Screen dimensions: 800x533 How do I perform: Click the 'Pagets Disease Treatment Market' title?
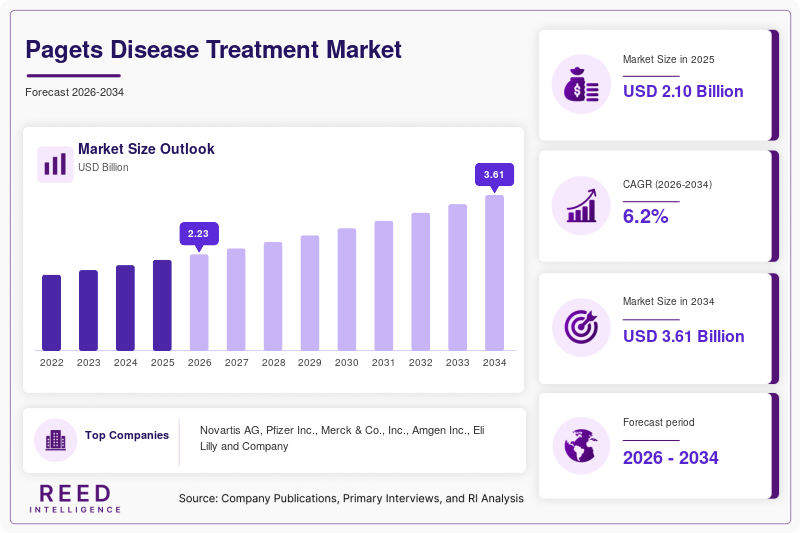[213, 50]
